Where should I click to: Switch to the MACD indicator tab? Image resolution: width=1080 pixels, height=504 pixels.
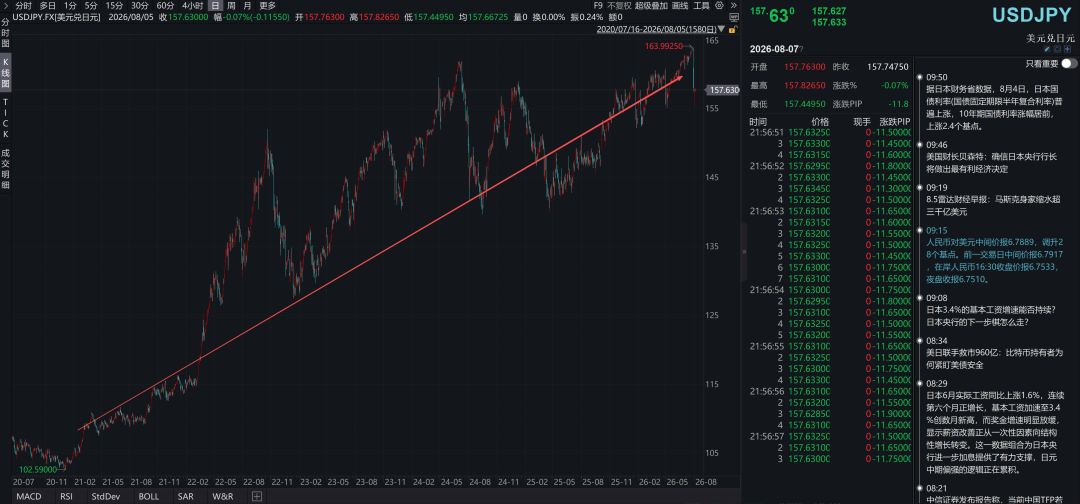pos(28,496)
